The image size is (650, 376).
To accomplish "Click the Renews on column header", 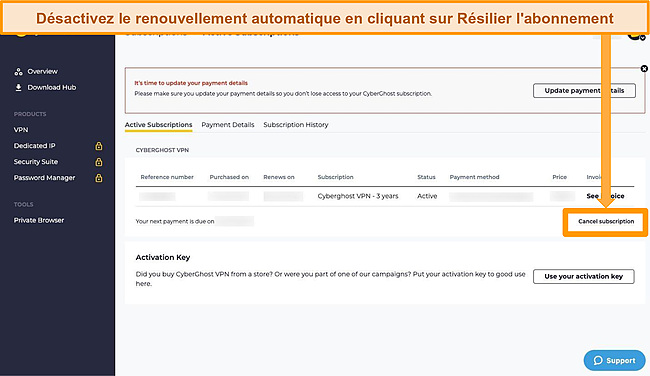I will (x=279, y=177).
